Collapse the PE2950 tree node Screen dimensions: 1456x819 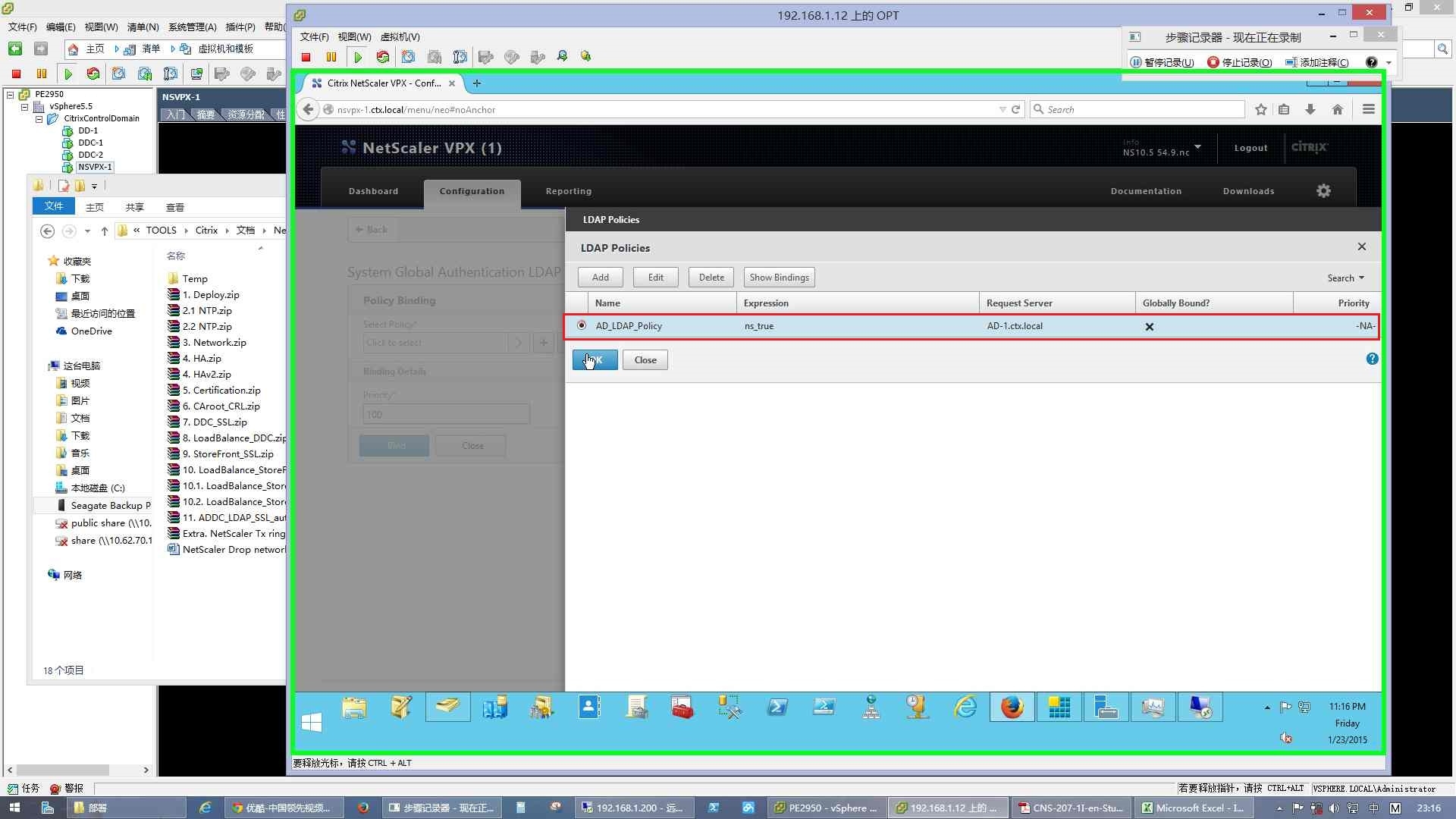11,95
